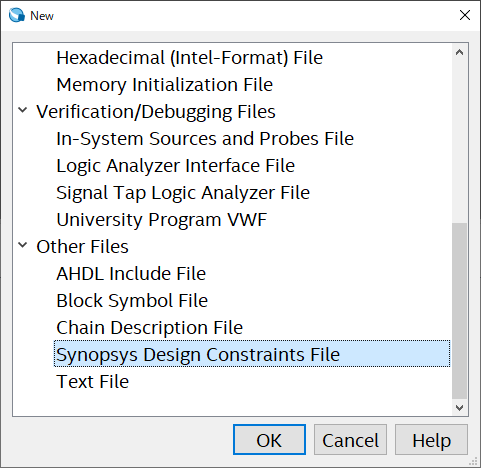The height and width of the screenshot is (468, 481).
Task: Collapse the Verification/Debugging Files group
Action: [x=22, y=110]
